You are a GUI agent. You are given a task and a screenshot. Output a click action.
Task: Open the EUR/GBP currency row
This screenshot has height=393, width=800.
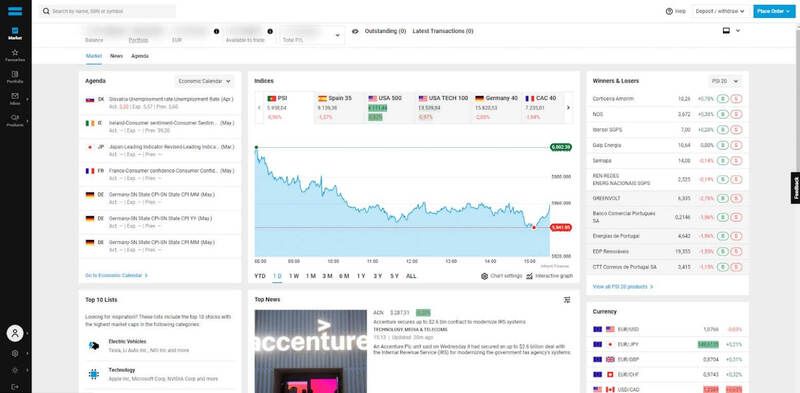(668, 359)
